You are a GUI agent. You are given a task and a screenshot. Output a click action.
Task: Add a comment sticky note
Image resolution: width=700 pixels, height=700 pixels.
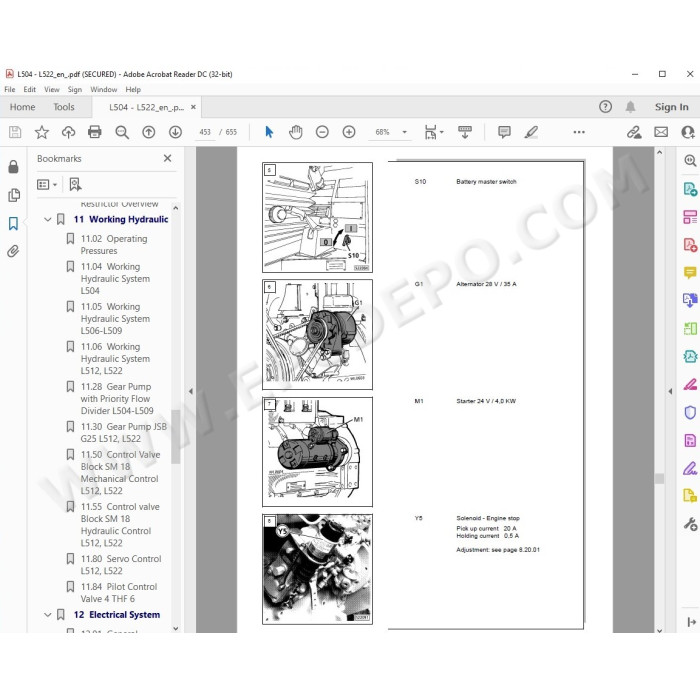504,132
